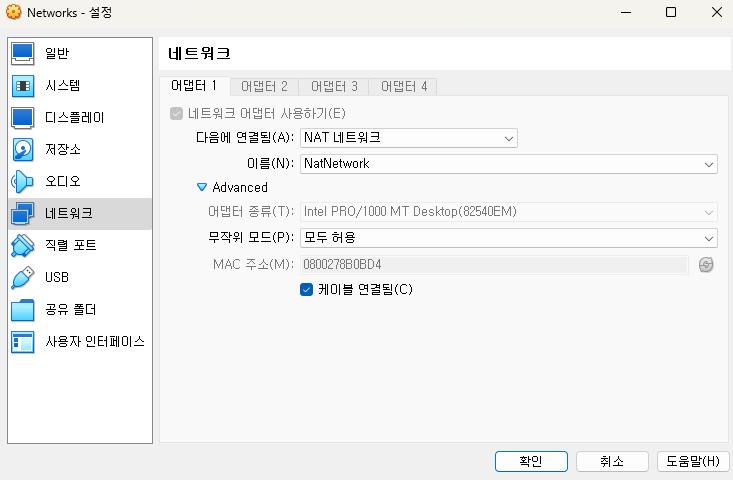Viewport: 733px width, 480px height.
Task: Click the VirtualBox app icon in title bar
Action: 14,12
